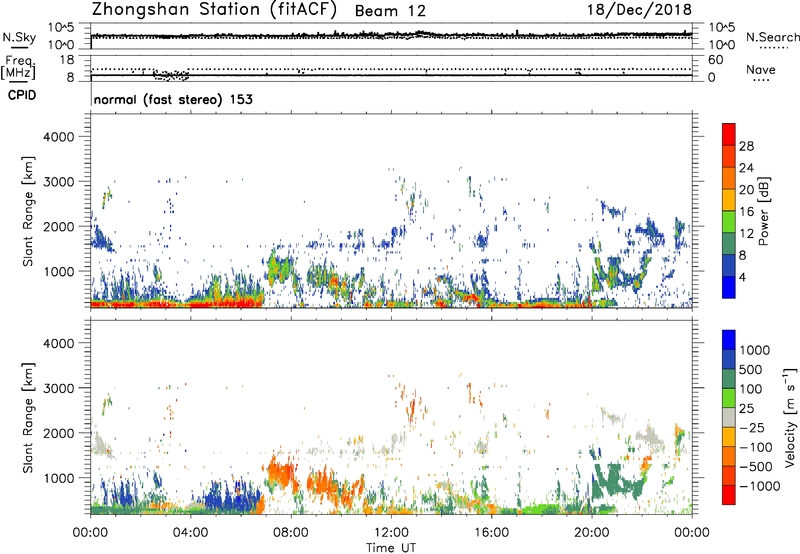
Task: Select the '-1000' Velocity colorbar tick
Action: tap(759, 486)
